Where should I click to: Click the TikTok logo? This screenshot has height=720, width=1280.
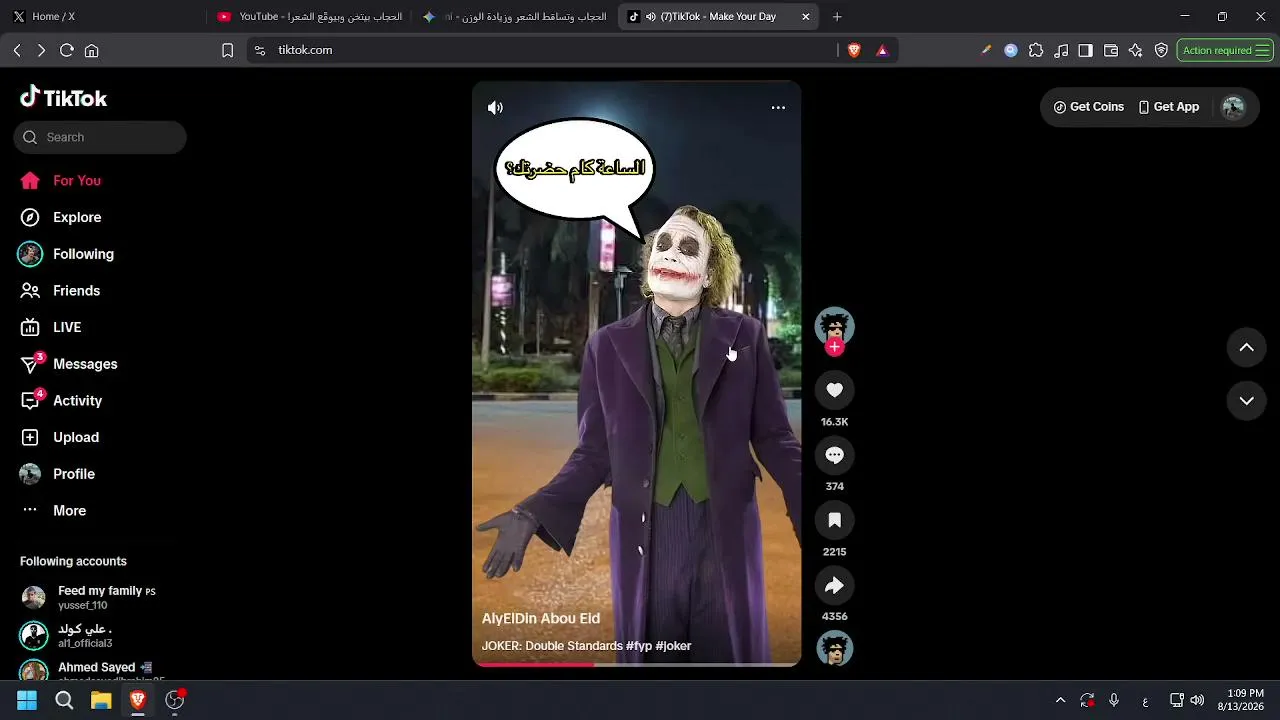pos(64,97)
